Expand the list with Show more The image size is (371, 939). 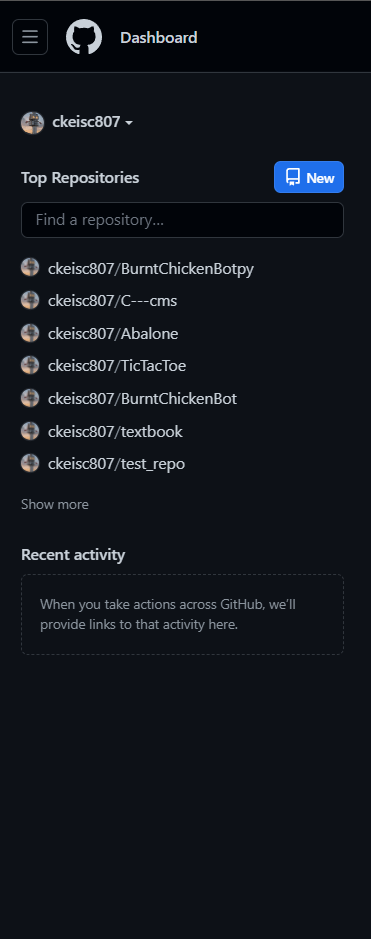54,504
